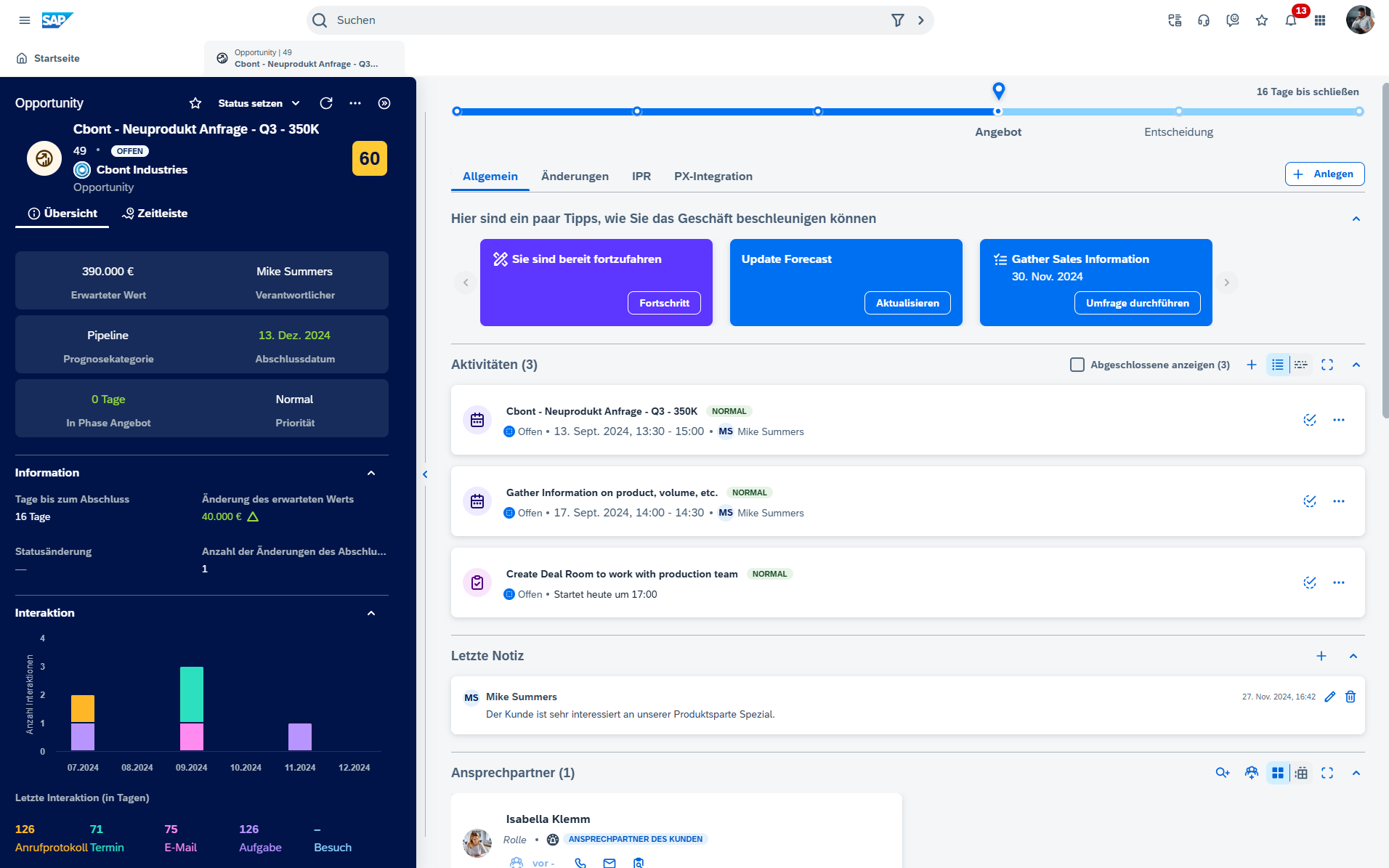Open the chat feedback icon

(1233, 20)
